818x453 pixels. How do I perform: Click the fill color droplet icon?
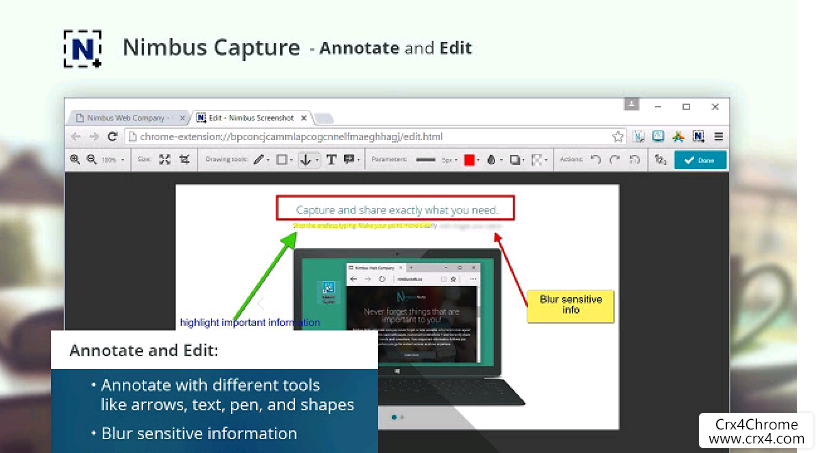(x=492, y=160)
